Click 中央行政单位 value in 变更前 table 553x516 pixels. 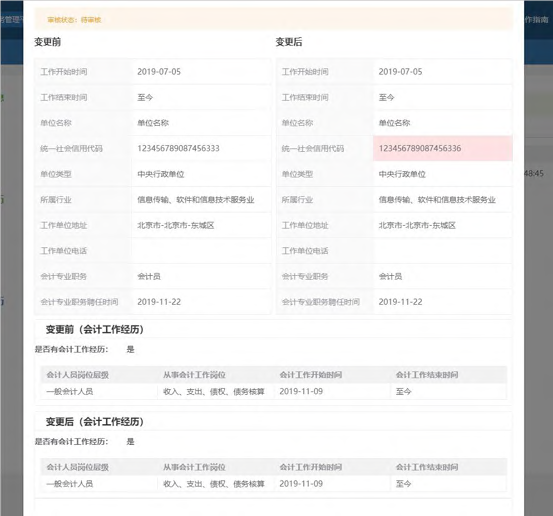pos(161,174)
